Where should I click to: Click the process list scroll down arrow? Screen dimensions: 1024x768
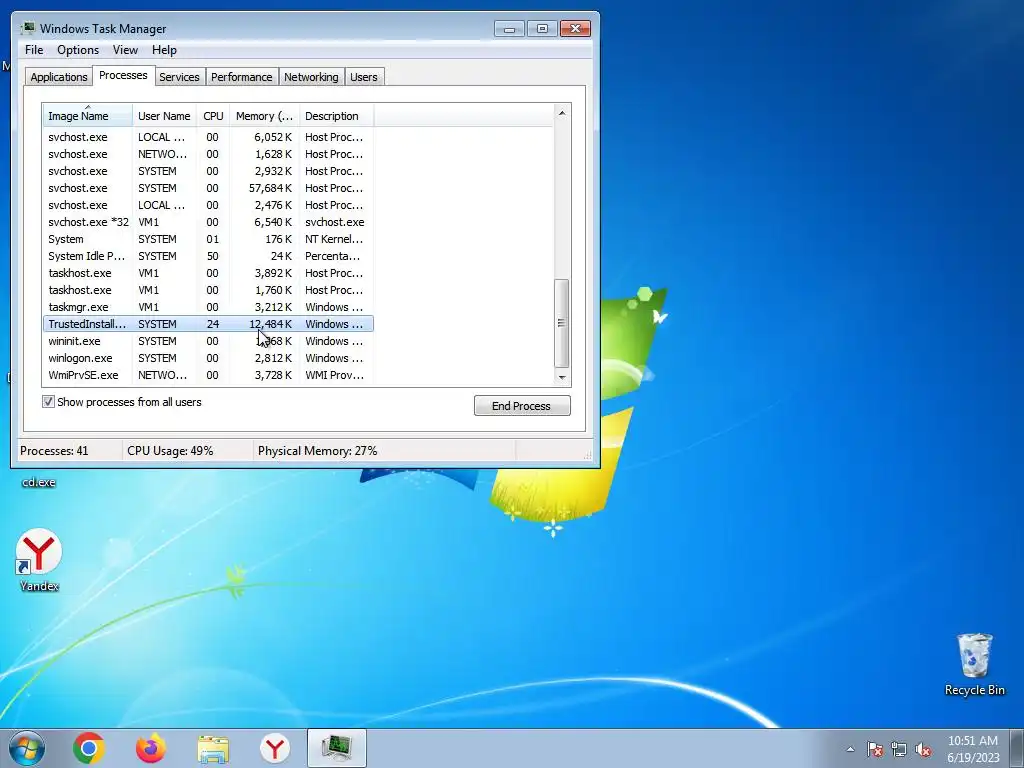pos(562,377)
